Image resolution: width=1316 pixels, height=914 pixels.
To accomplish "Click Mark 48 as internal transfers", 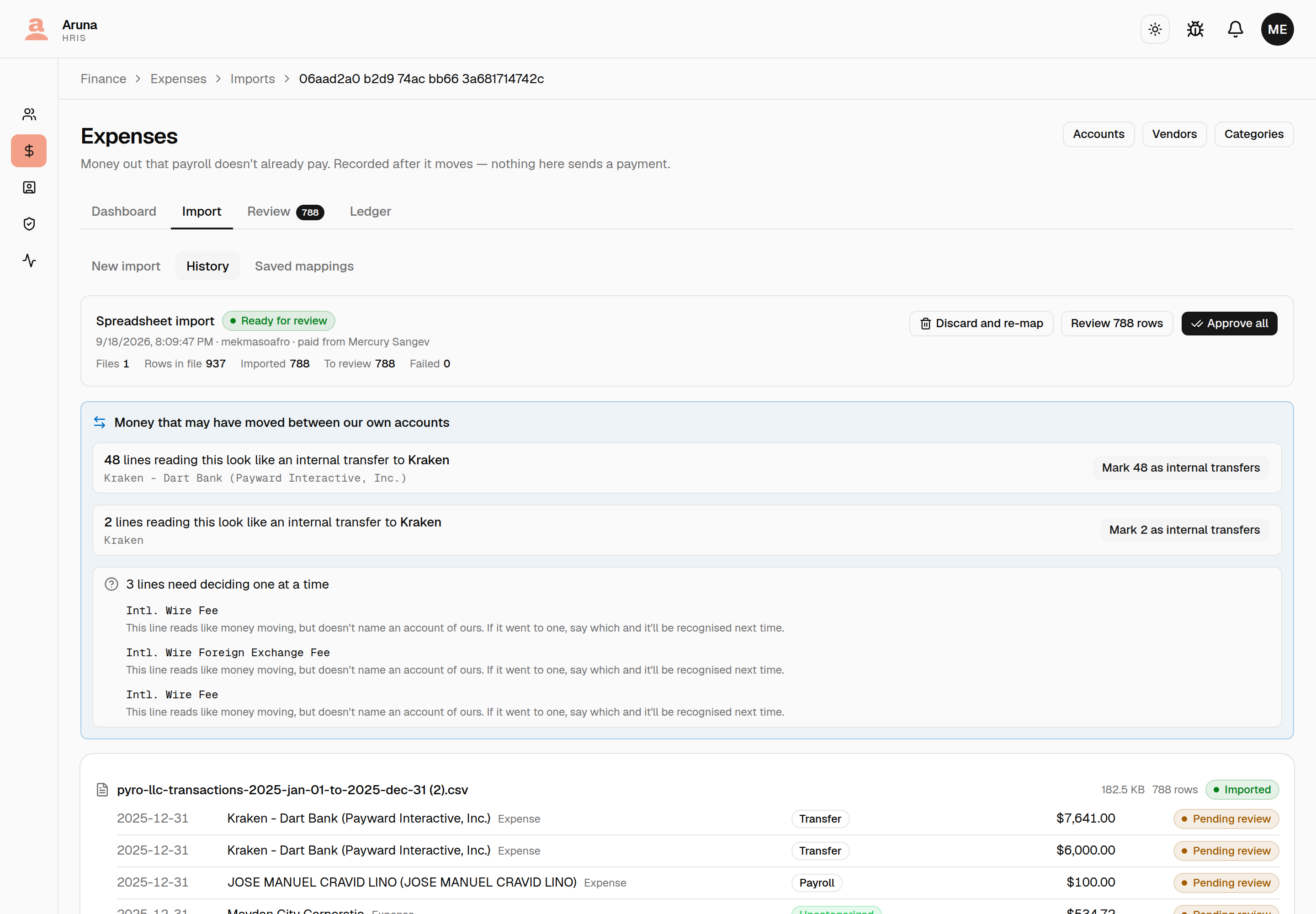I will [x=1180, y=468].
